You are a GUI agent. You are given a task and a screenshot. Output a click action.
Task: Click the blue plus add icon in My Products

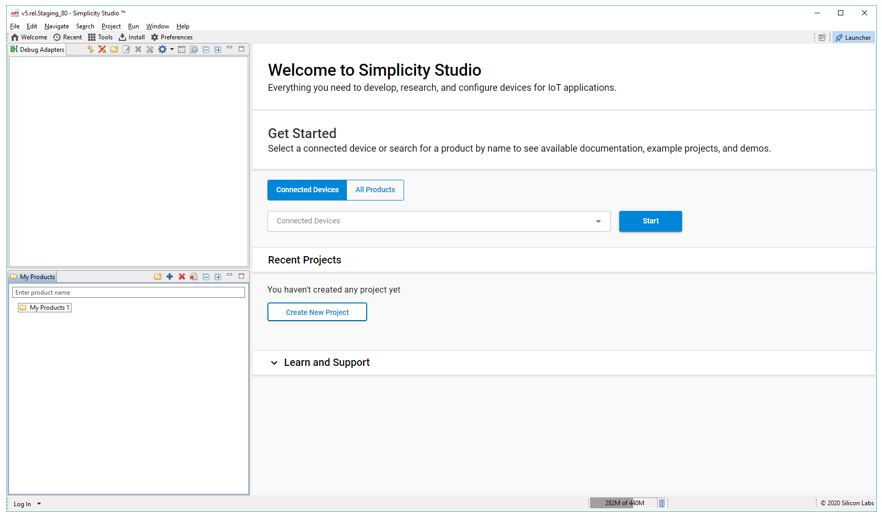click(170, 276)
